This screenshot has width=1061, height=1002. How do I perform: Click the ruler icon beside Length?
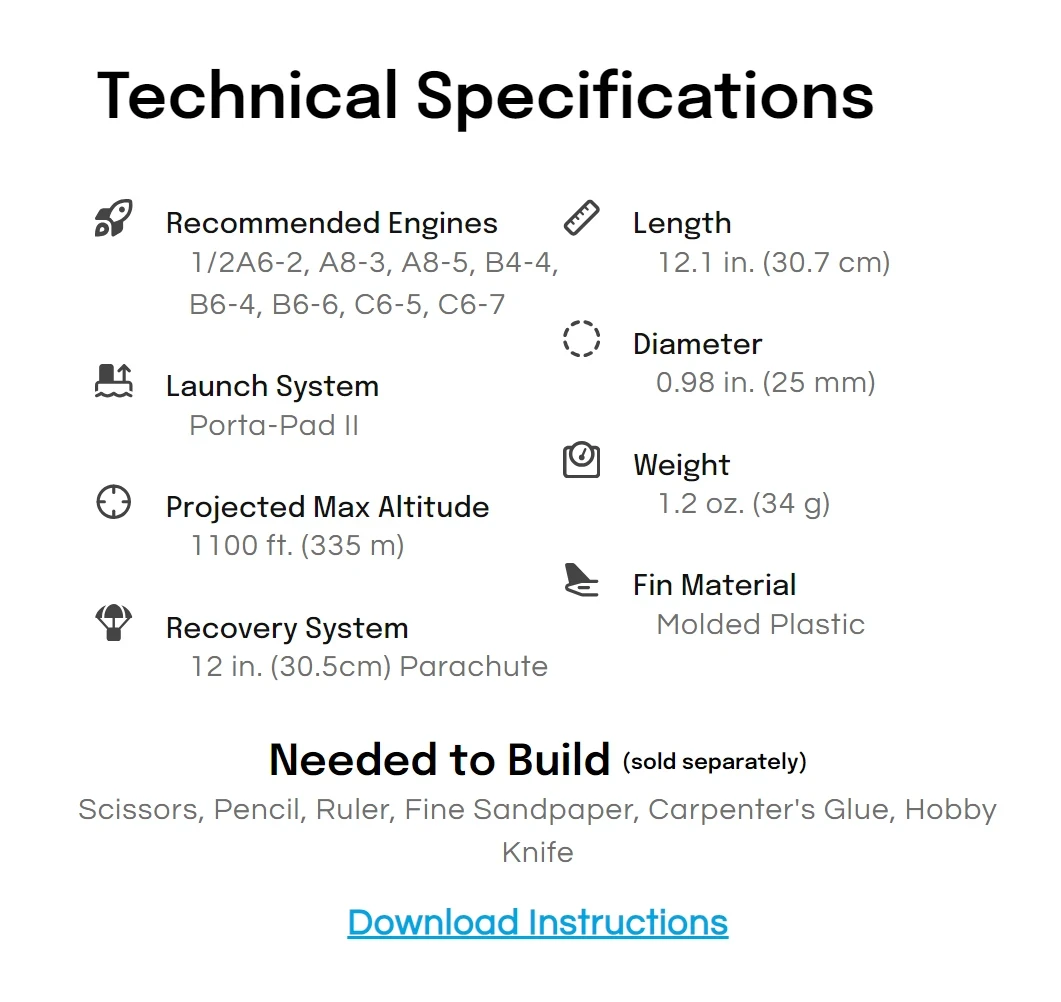tap(581, 218)
